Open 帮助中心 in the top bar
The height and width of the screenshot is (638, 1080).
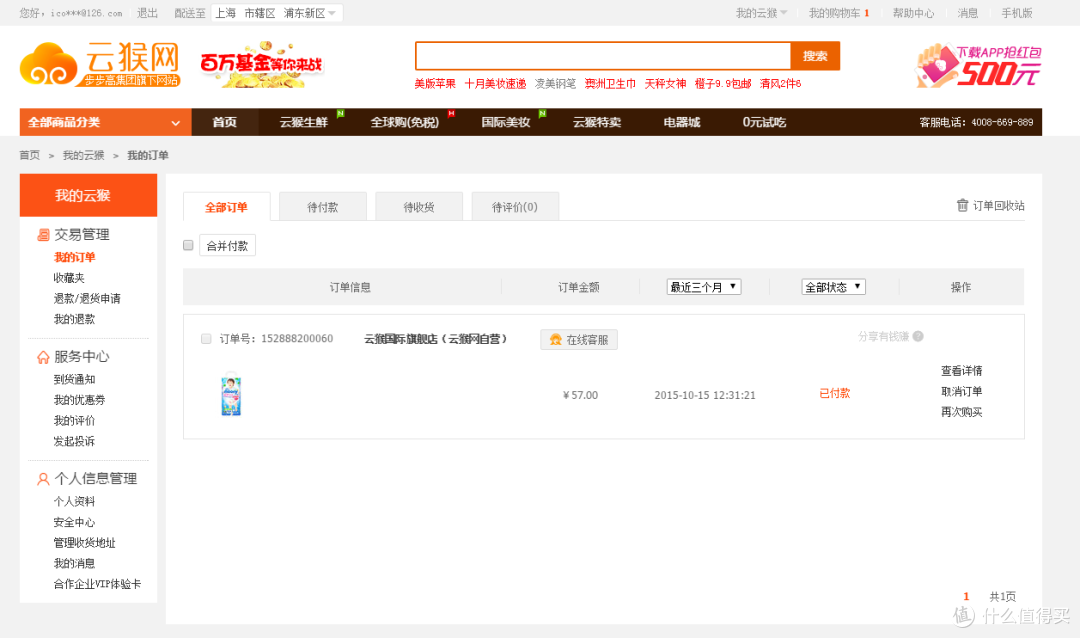(x=913, y=13)
